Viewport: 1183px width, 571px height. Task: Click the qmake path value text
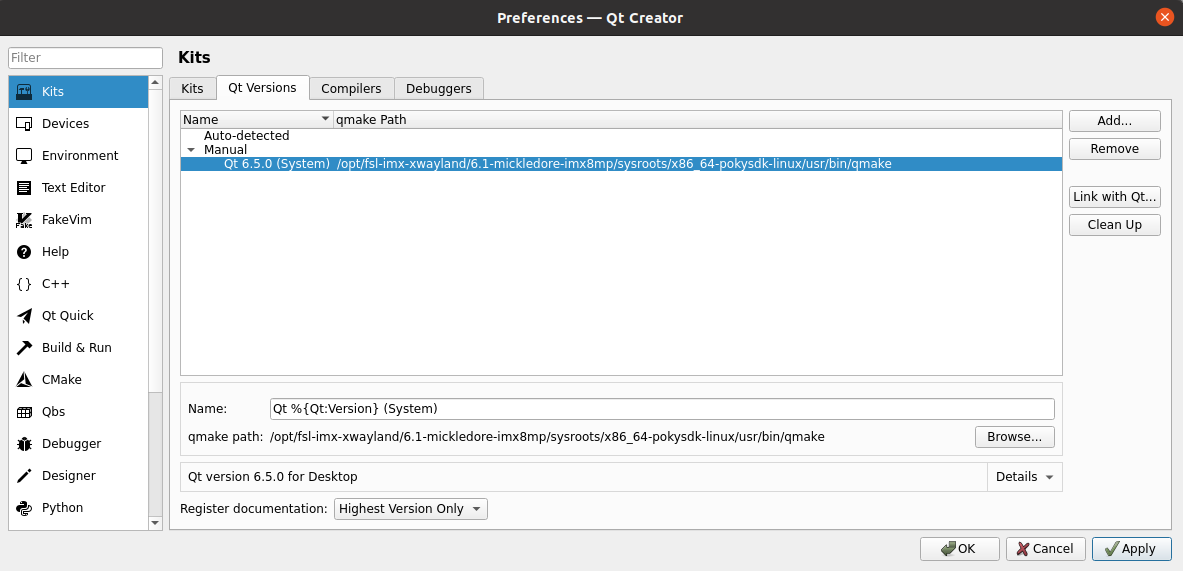coord(547,437)
